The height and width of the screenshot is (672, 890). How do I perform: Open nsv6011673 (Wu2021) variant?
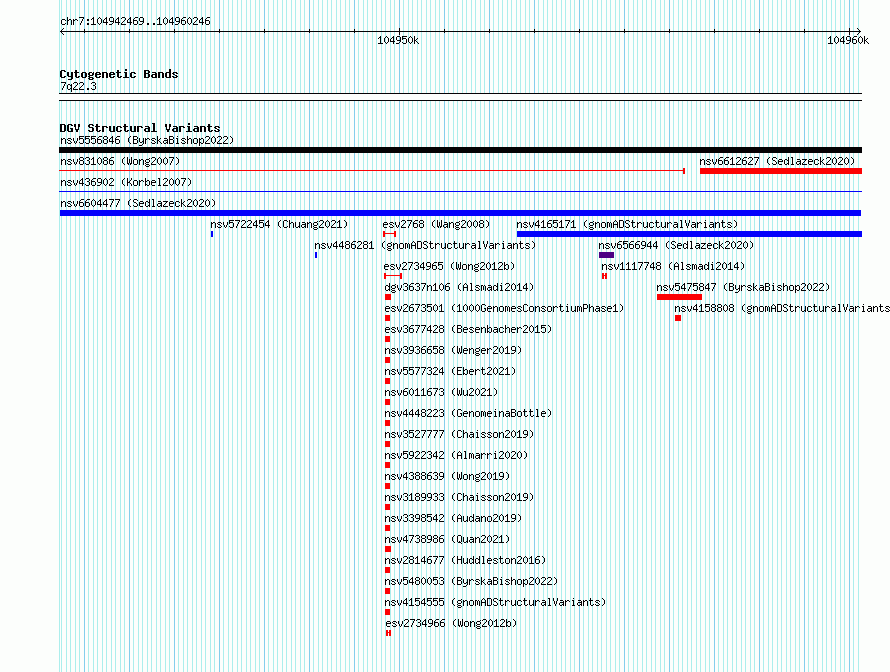441,392
